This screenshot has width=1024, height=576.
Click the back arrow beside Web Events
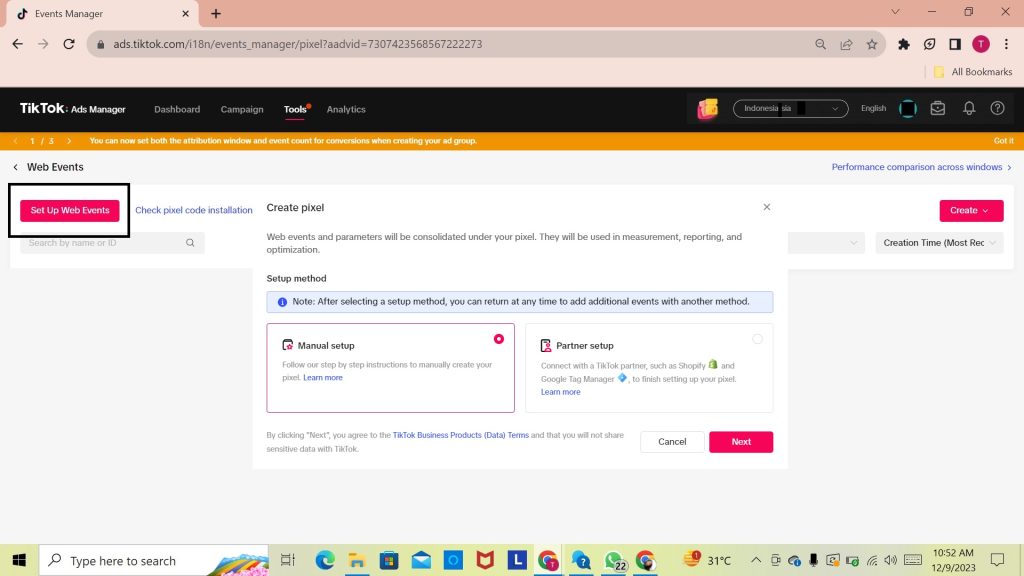(x=16, y=167)
